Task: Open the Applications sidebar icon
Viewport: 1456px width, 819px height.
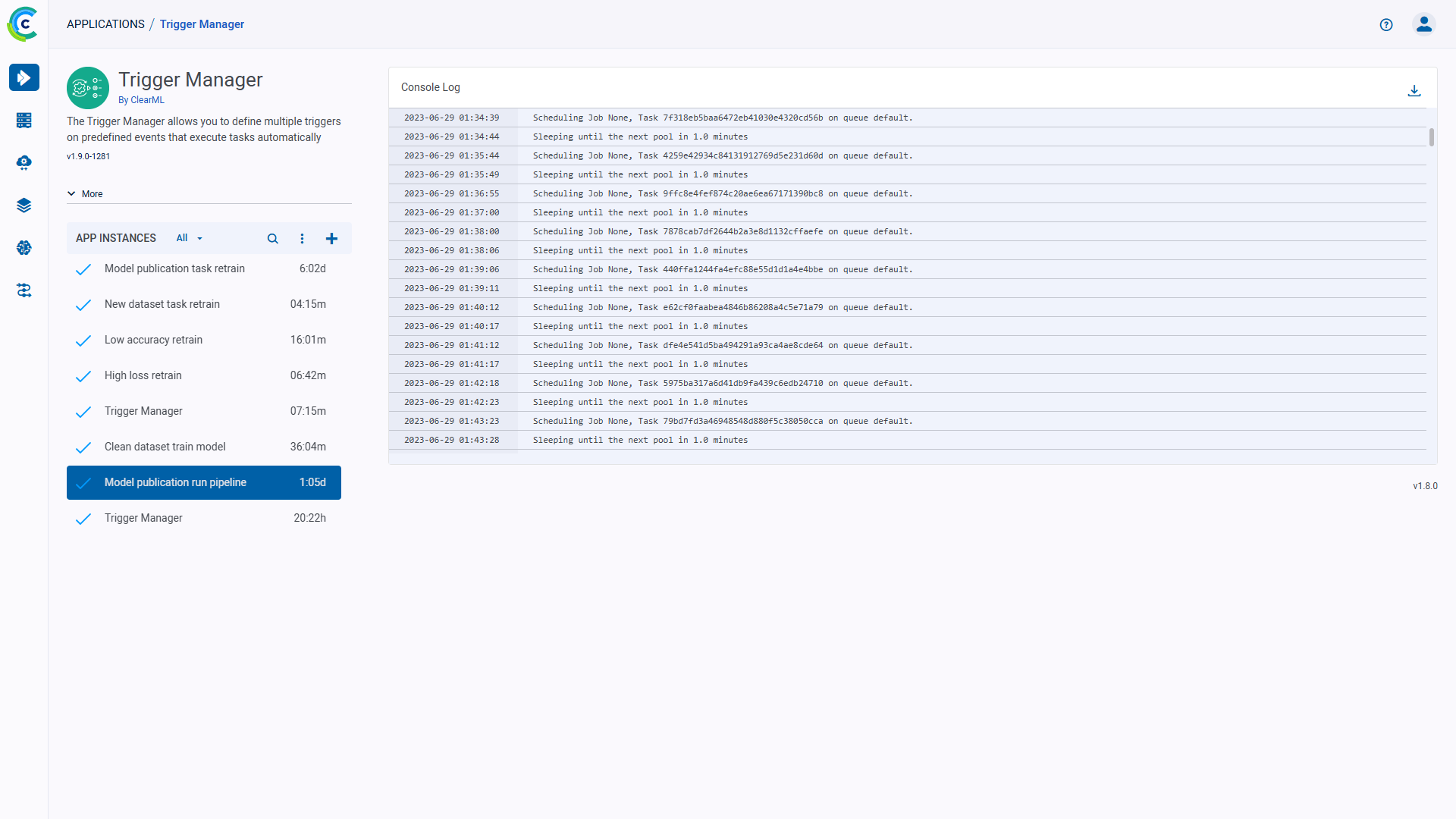Action: coord(24,77)
